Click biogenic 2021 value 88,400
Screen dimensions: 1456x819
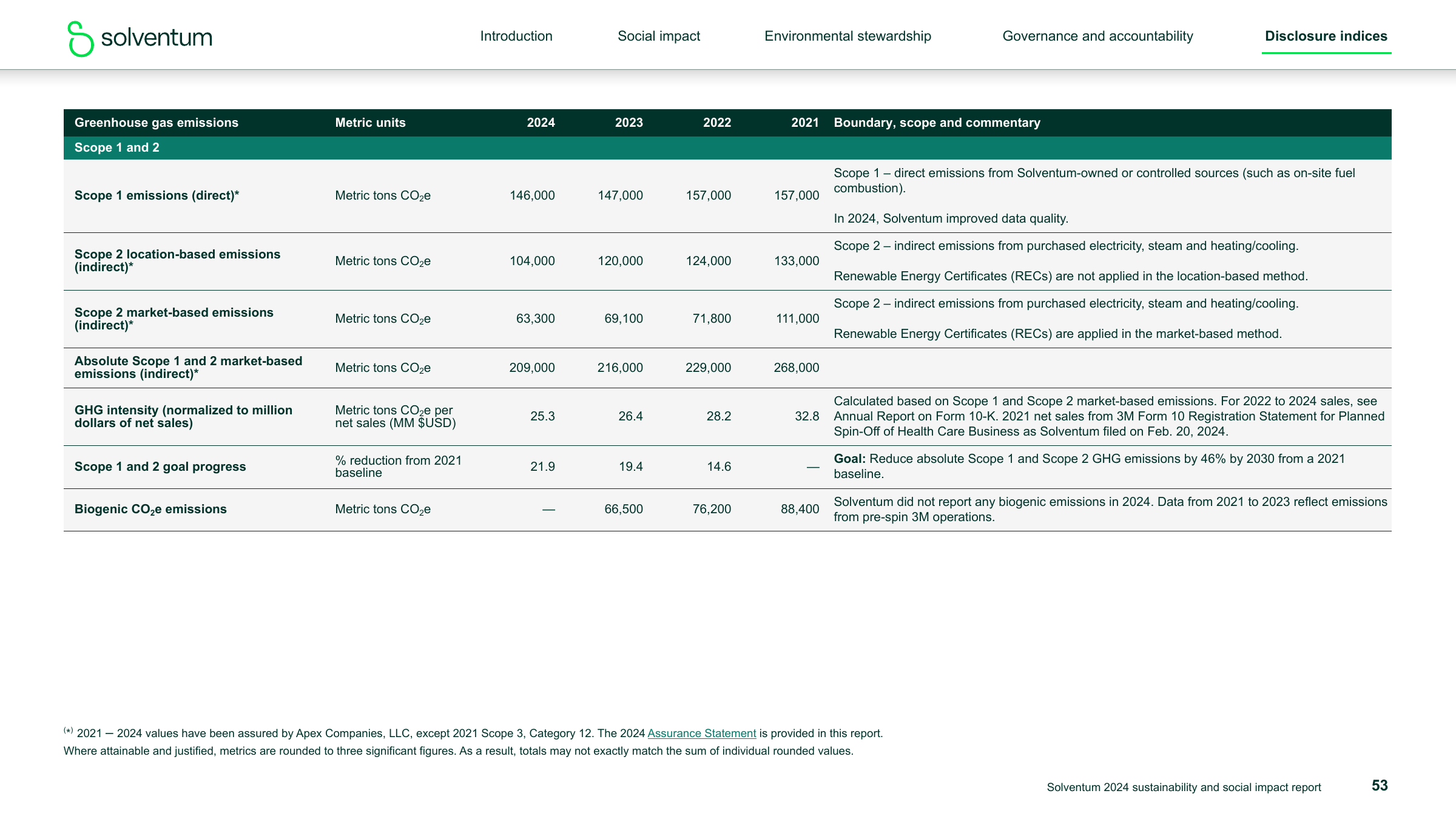click(800, 509)
